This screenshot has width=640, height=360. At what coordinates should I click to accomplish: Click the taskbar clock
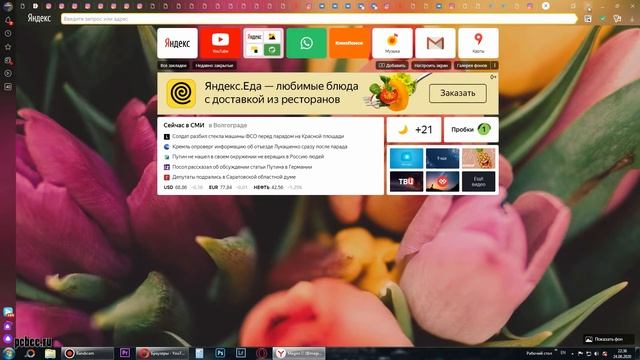[x=622, y=353]
